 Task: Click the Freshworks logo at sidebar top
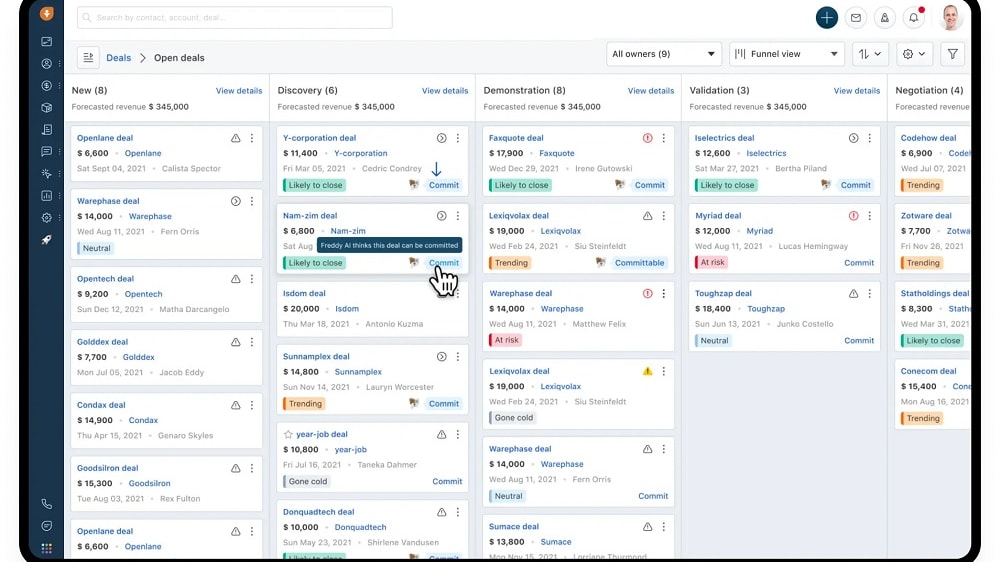[x=47, y=13]
